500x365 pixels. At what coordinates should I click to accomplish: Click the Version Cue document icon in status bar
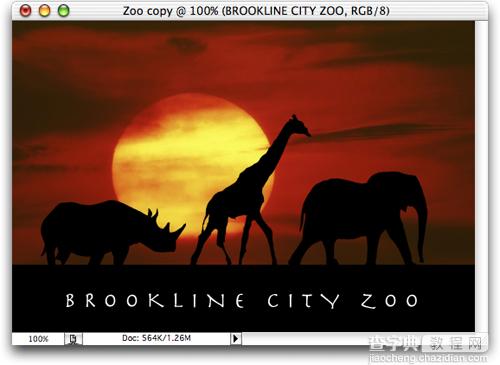(x=73, y=339)
